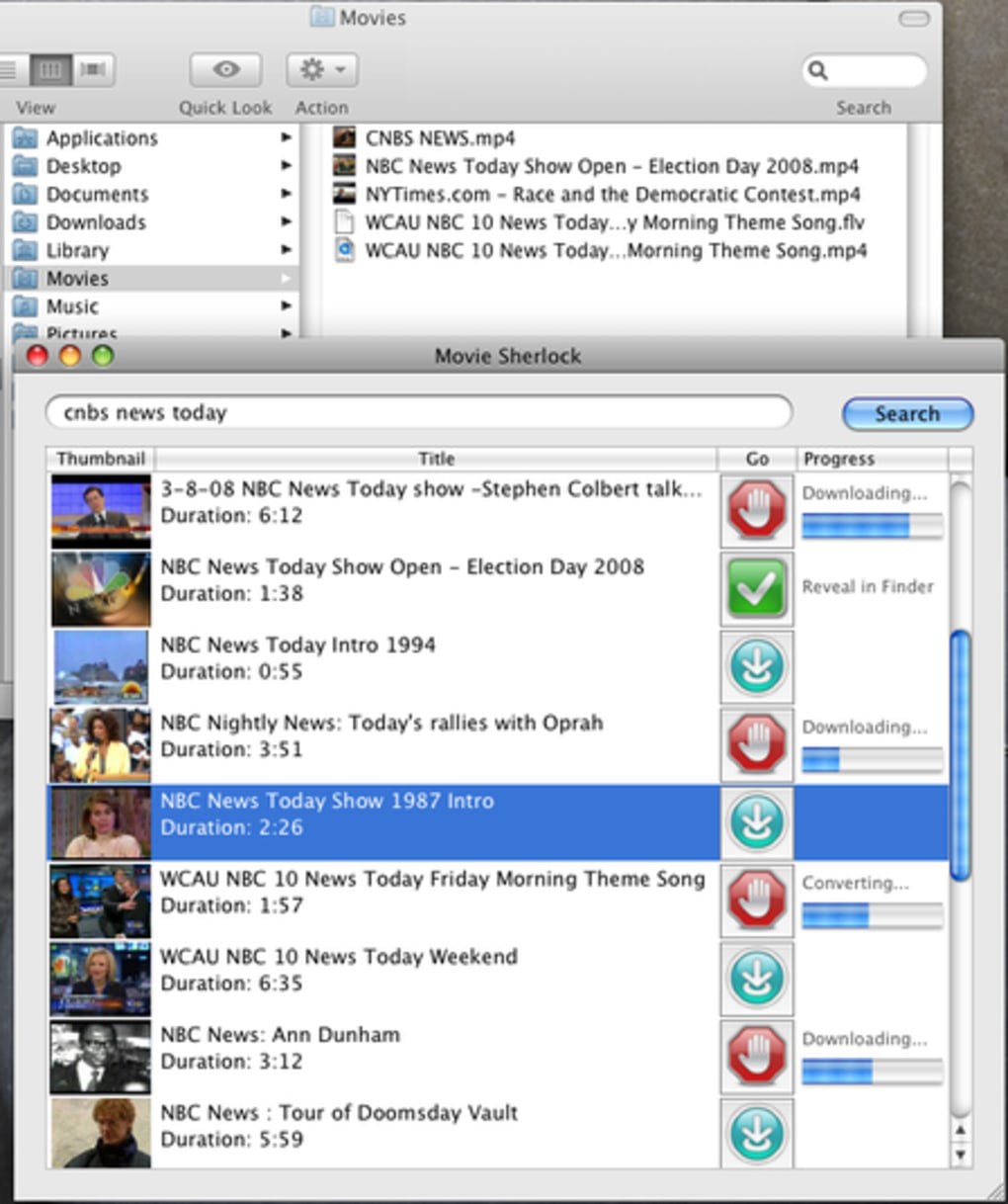This screenshot has width=1008, height=1204.
Task: Click the Finder toolbar toggle pill button
Action: coord(914,18)
